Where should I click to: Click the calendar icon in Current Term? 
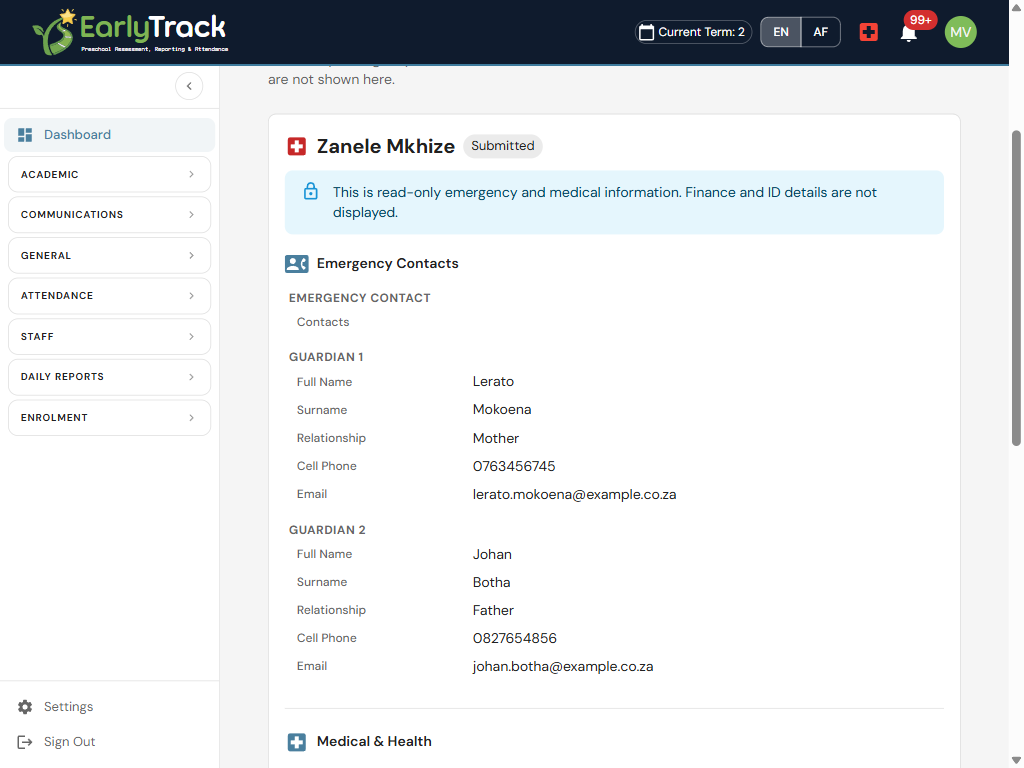[x=646, y=32]
